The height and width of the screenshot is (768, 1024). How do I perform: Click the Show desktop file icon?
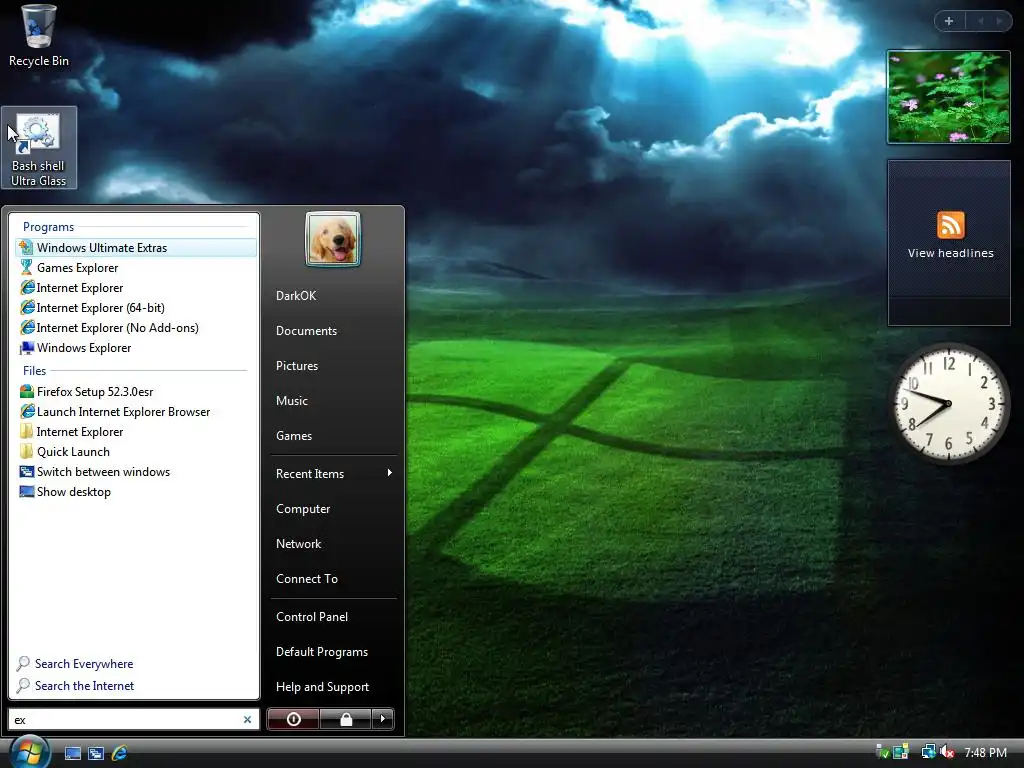coord(26,492)
